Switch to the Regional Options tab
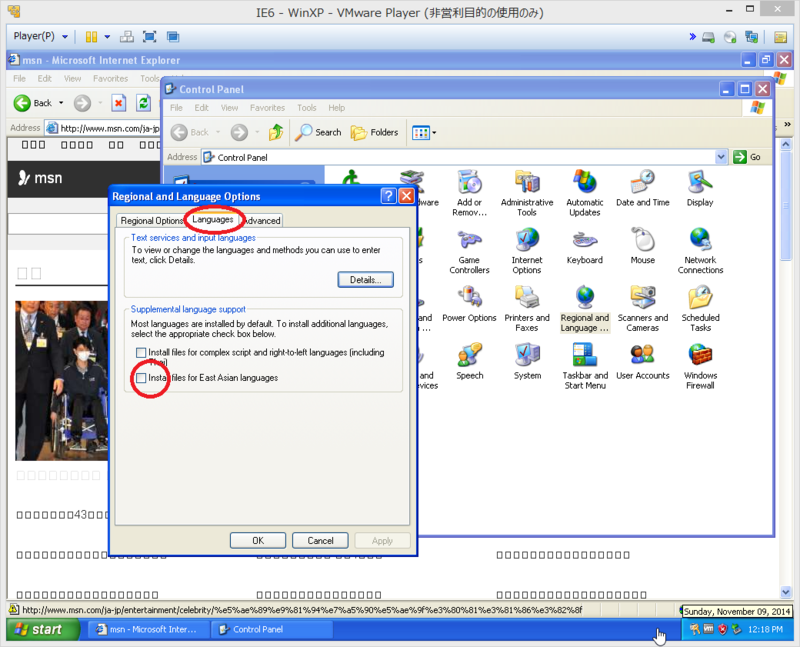Image resolution: width=800 pixels, height=647 pixels. pos(151,220)
